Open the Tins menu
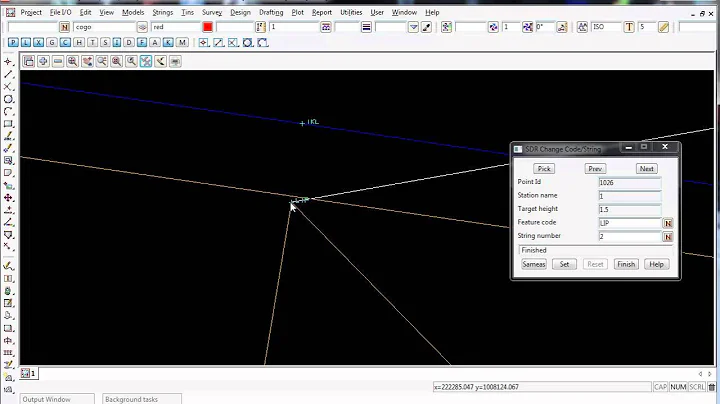The height and width of the screenshot is (404, 720). tap(187, 12)
